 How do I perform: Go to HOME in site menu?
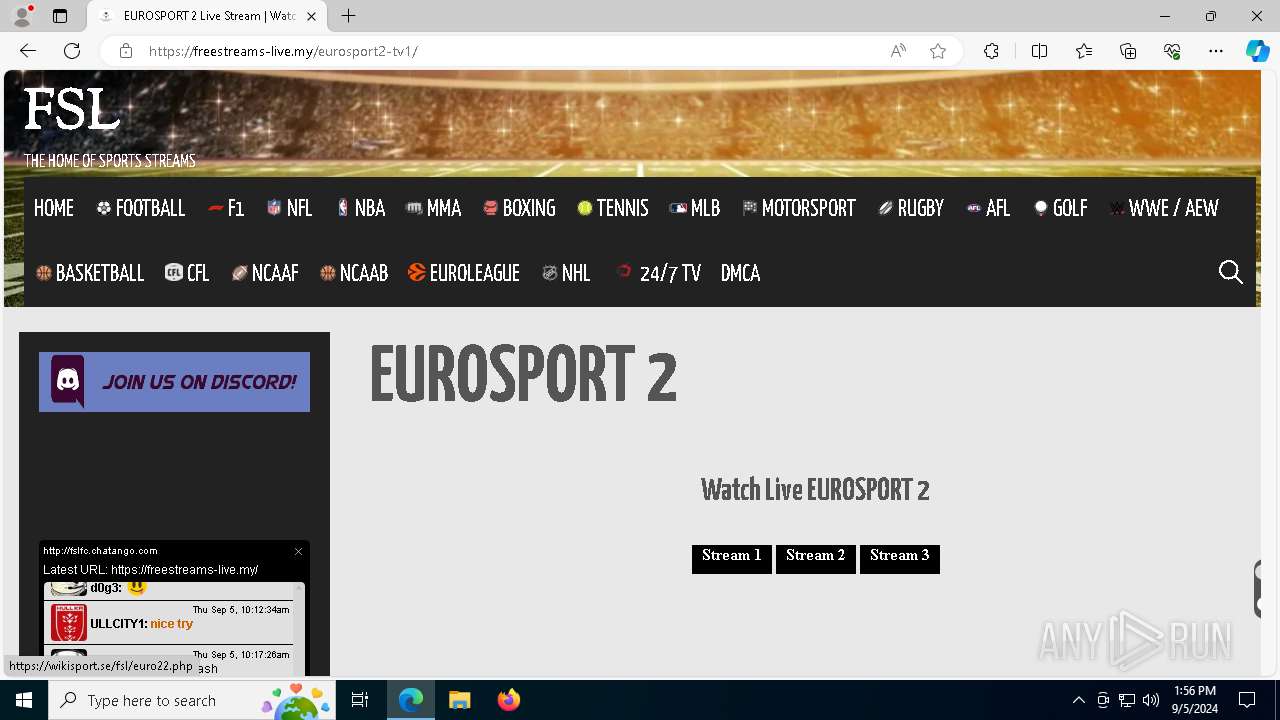coord(54,208)
